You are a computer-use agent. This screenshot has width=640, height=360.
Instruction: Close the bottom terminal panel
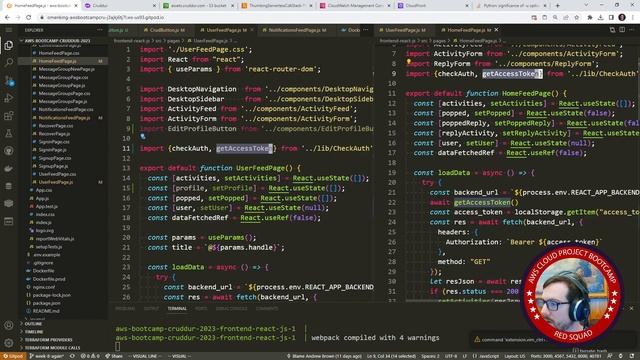[x=631, y=309]
